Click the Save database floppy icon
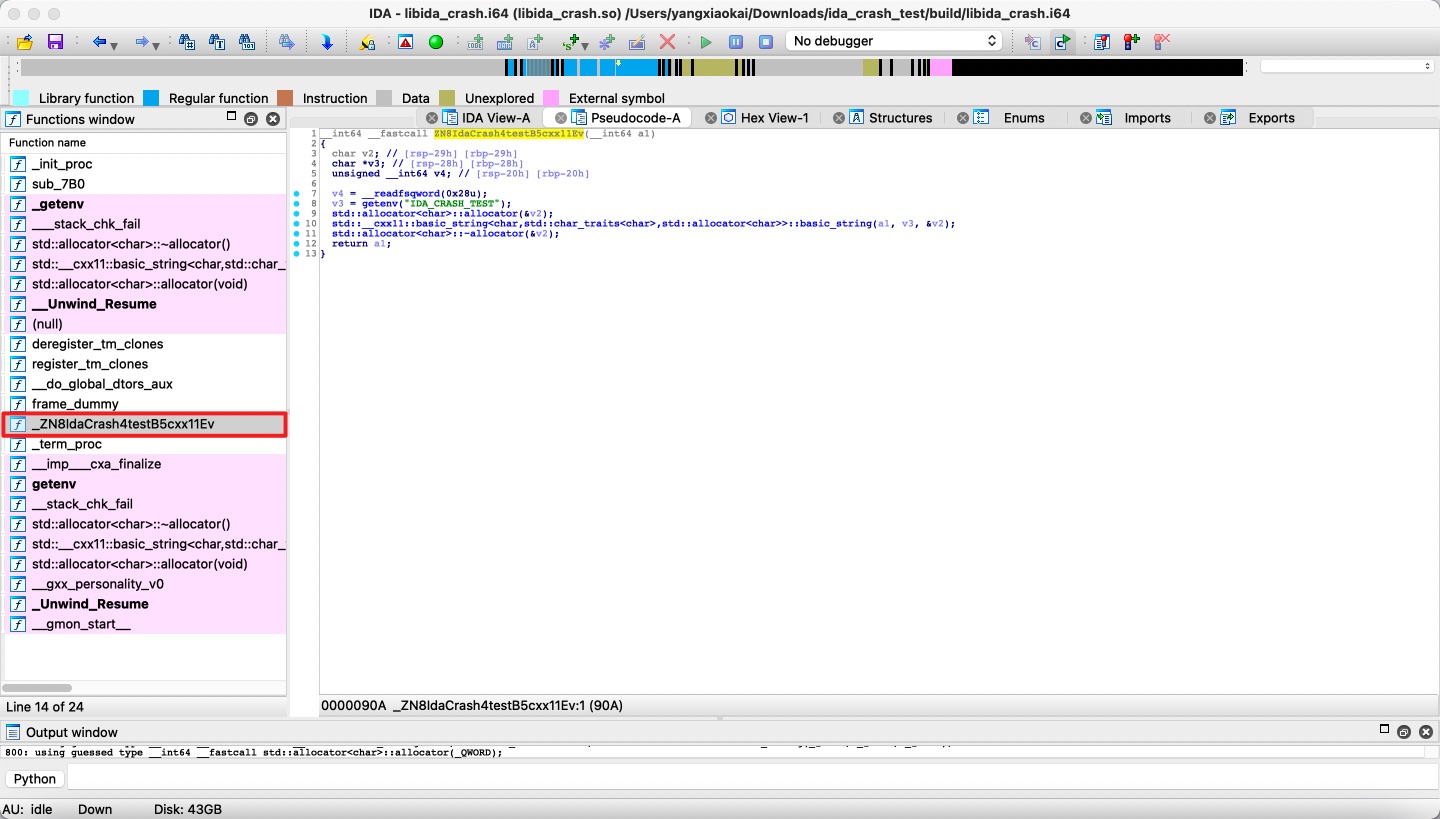The image size is (1440, 819). [55, 42]
